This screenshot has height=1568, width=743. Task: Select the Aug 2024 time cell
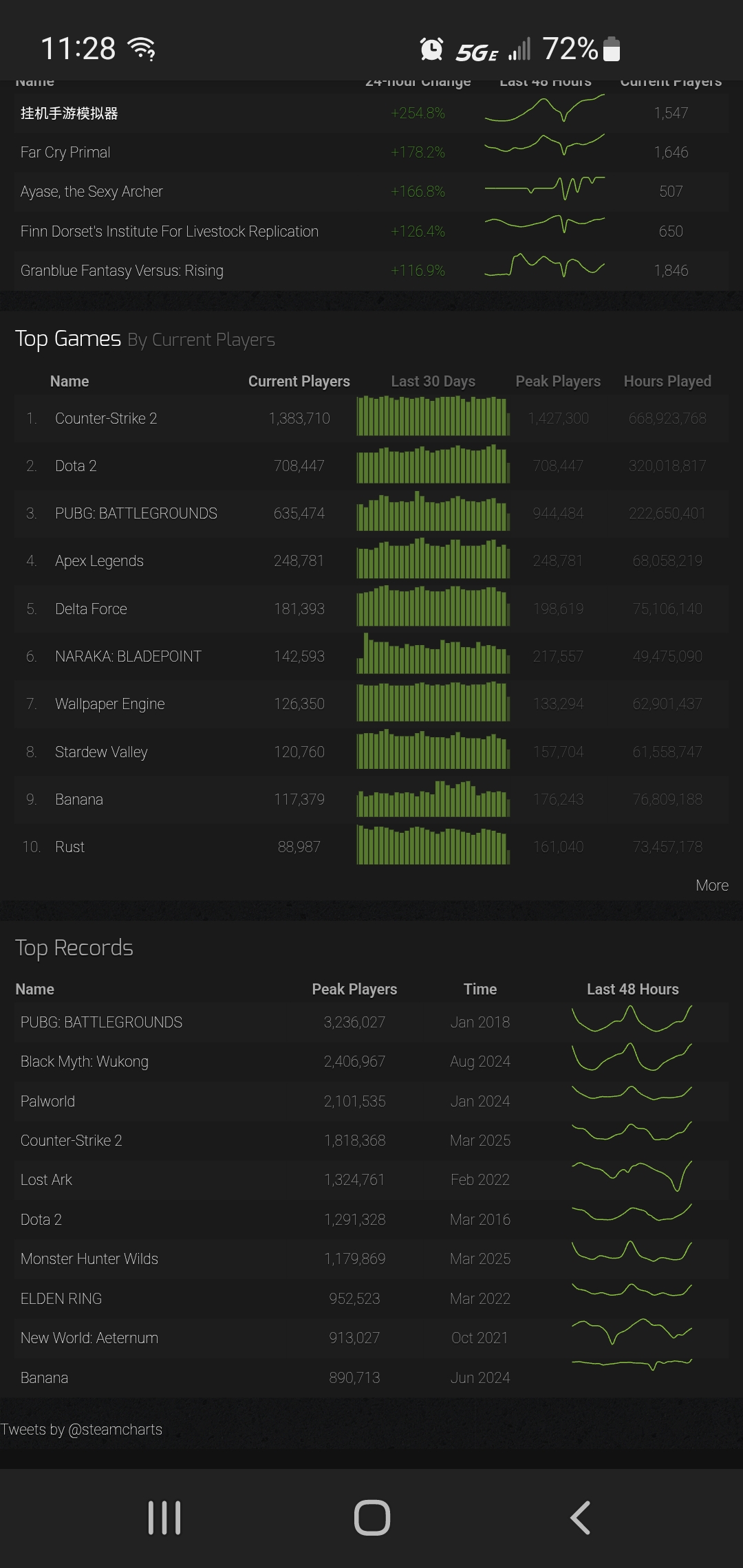tap(480, 1061)
